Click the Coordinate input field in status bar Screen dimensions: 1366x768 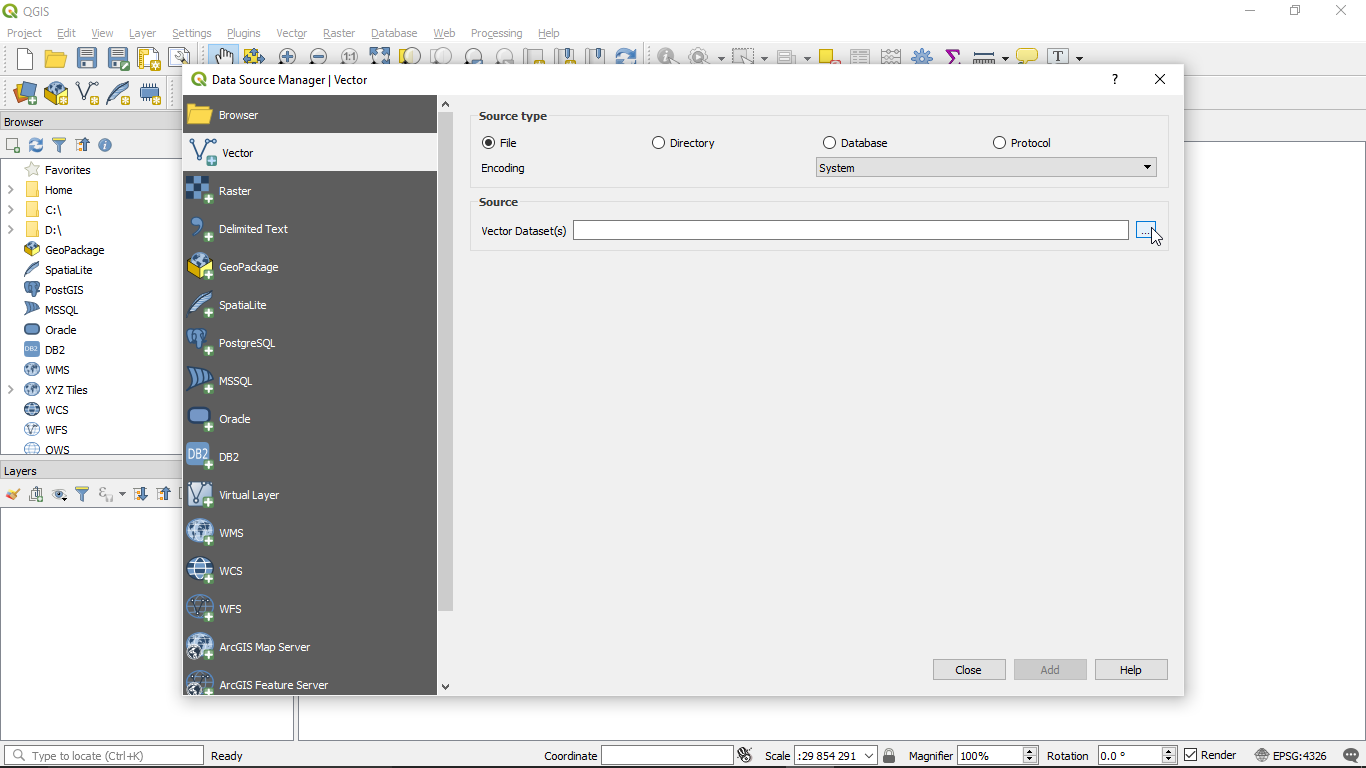[x=667, y=756]
